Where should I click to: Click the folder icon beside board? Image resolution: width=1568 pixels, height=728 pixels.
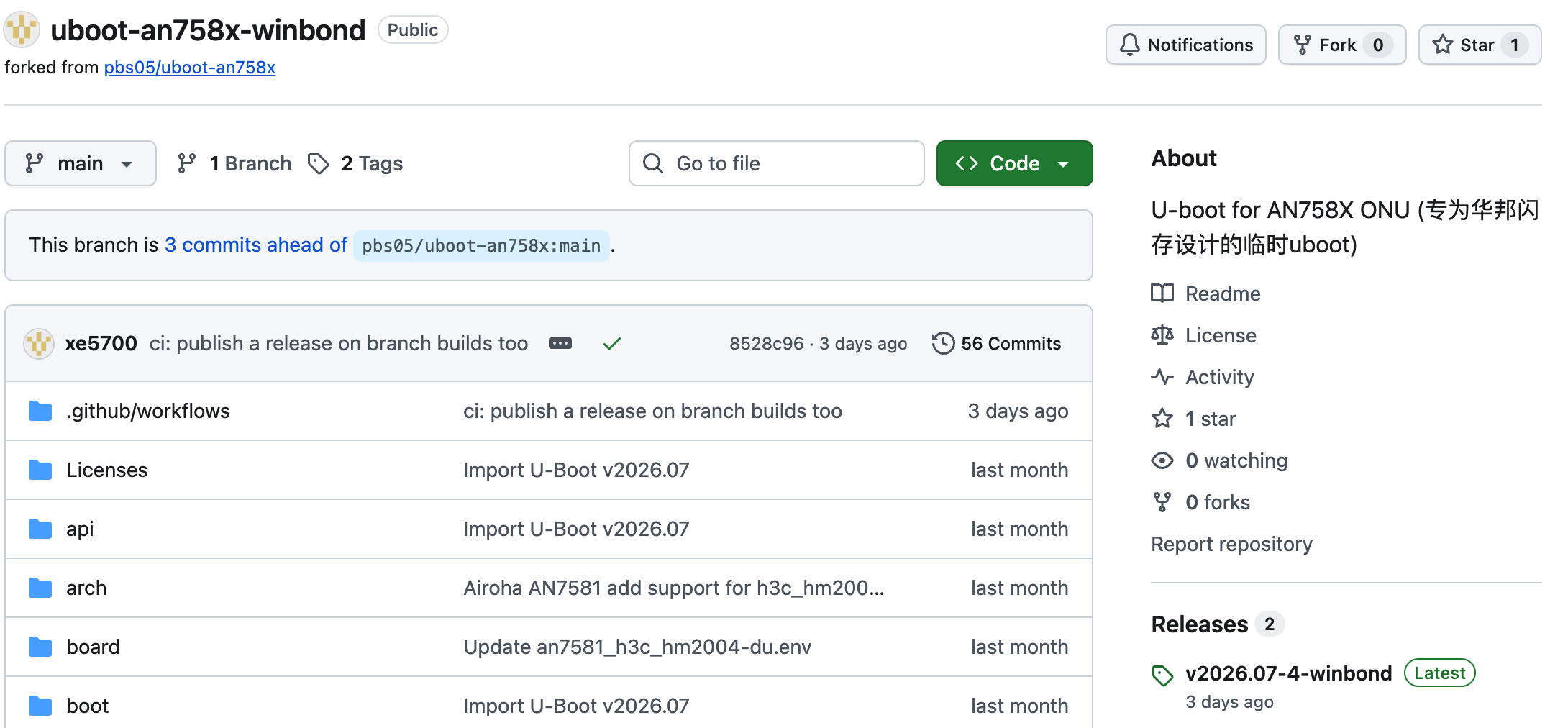click(x=40, y=647)
